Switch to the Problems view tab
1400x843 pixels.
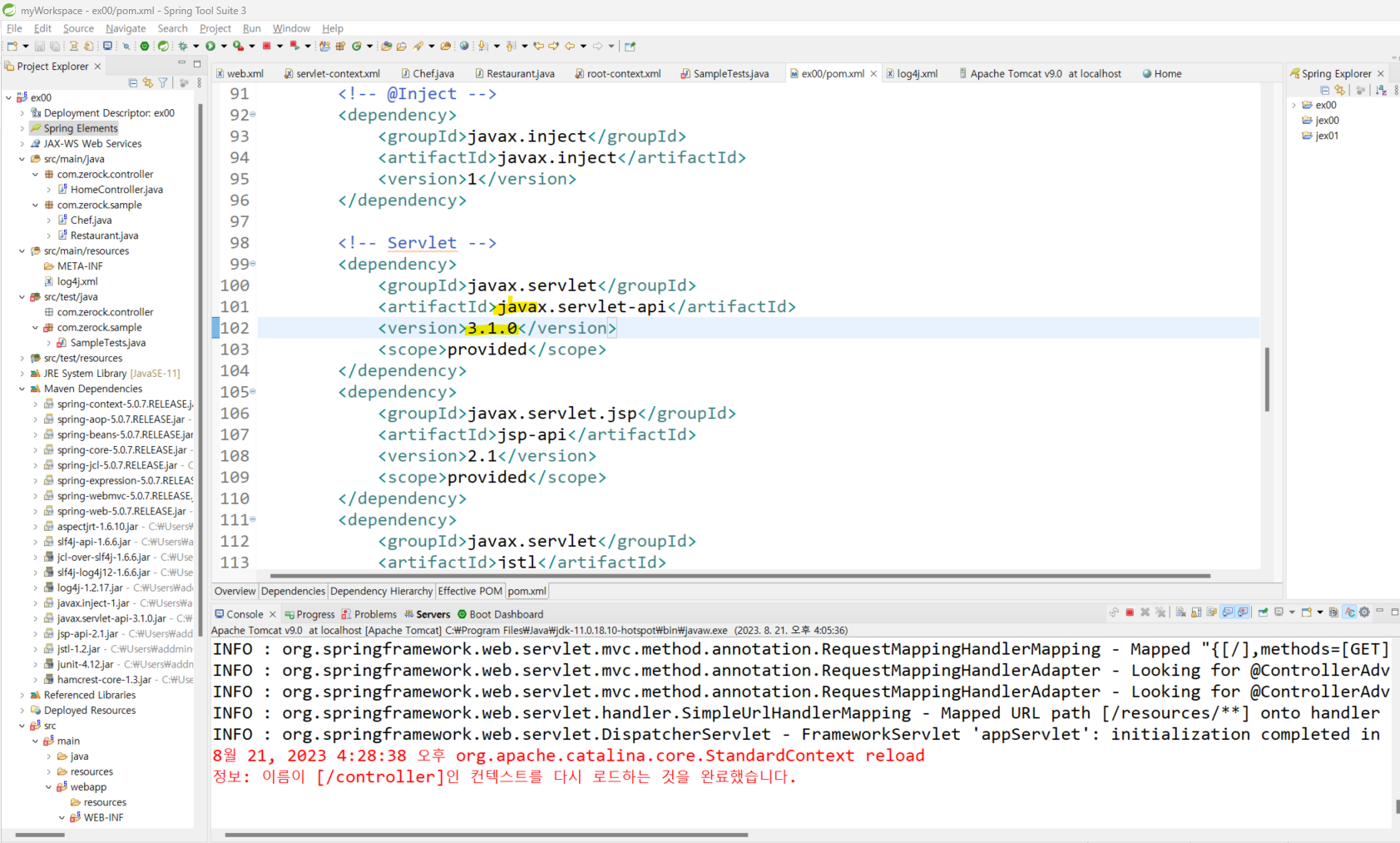(x=369, y=614)
